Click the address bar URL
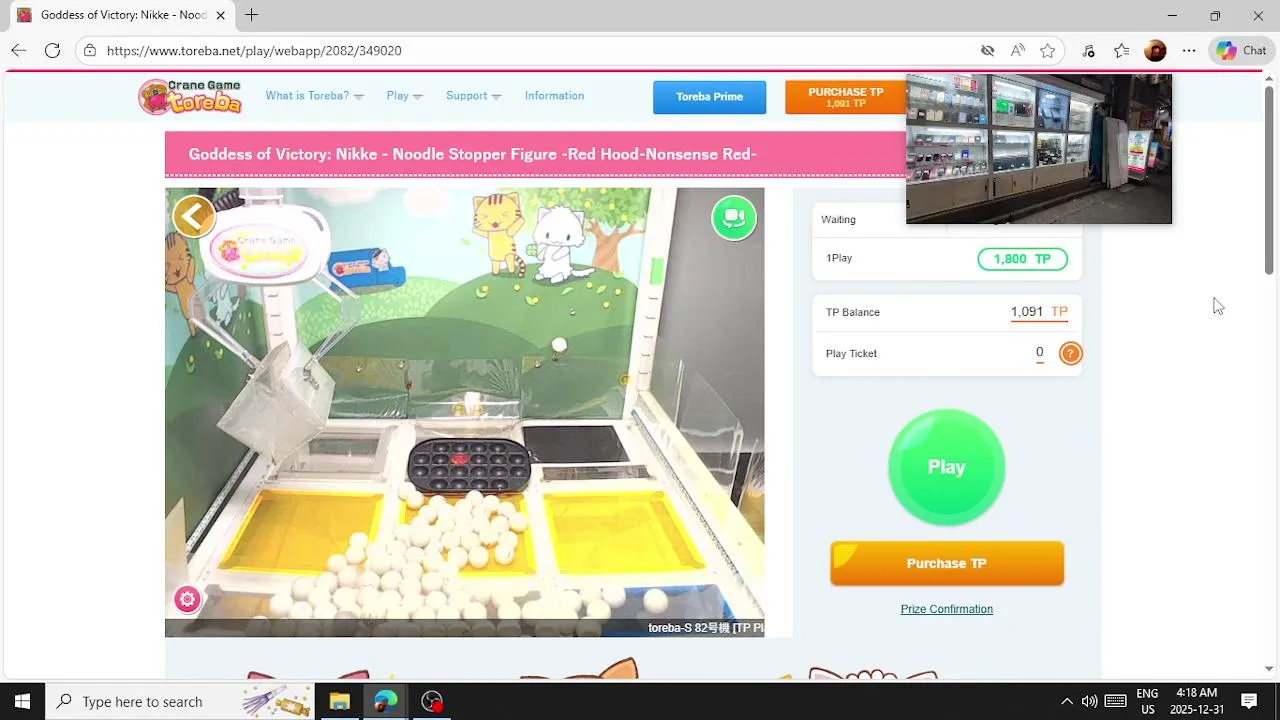Image resolution: width=1280 pixels, height=720 pixels. (254, 50)
